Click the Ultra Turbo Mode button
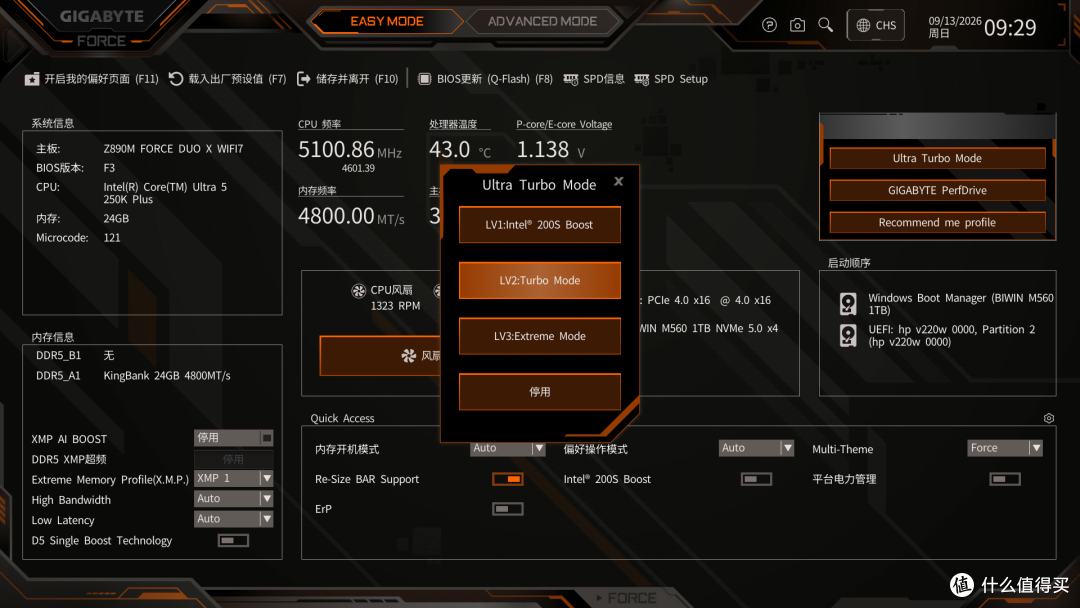 [x=937, y=158]
